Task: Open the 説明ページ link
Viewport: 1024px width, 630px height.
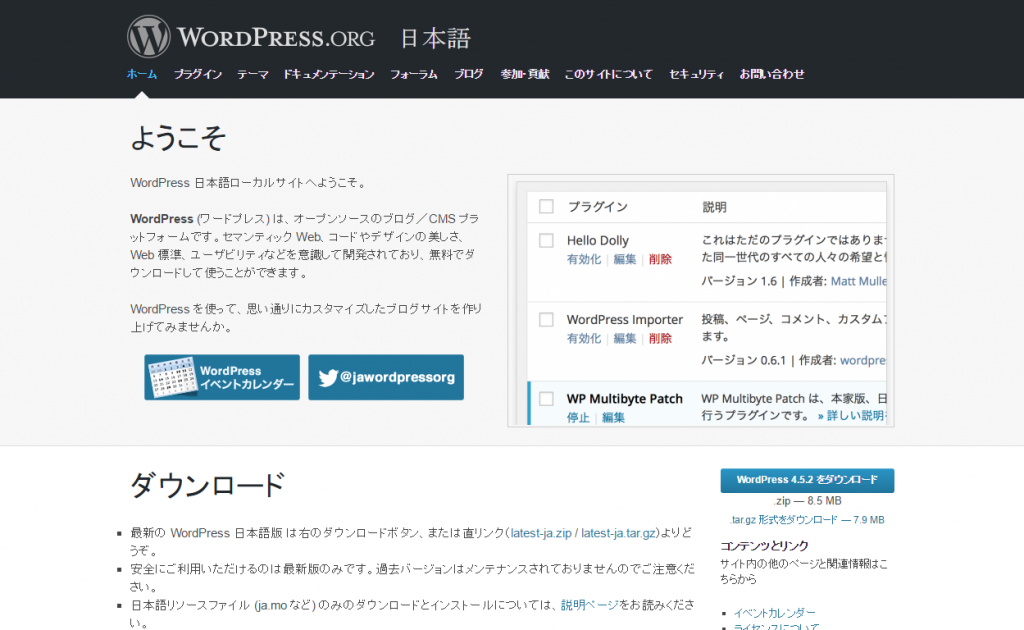Action: click(x=590, y=605)
